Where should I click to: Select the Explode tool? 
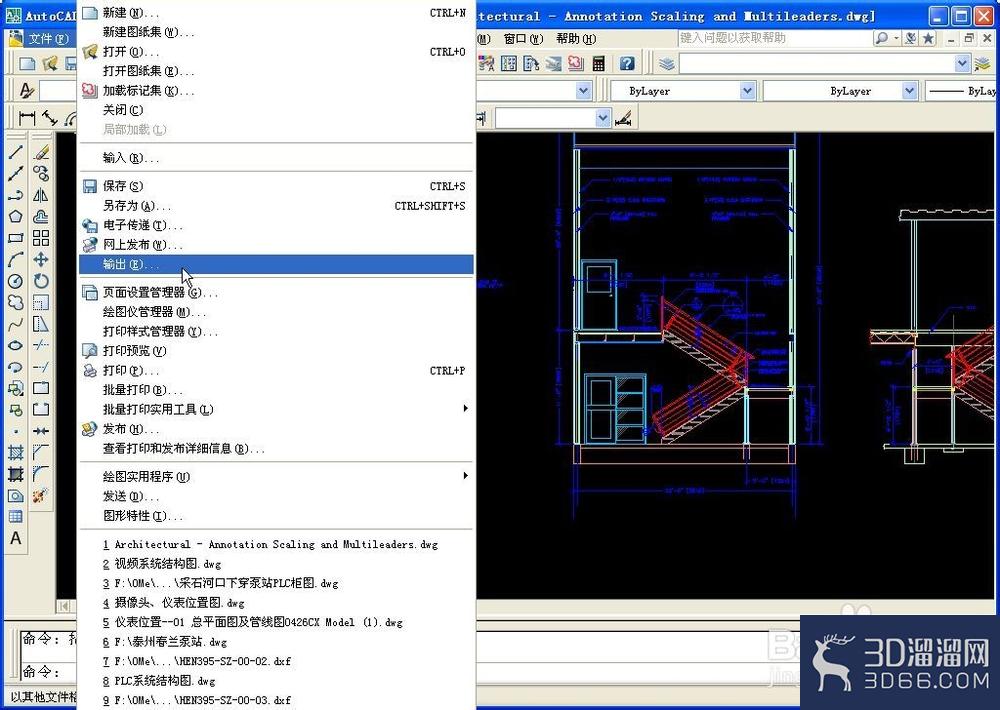click(x=41, y=496)
